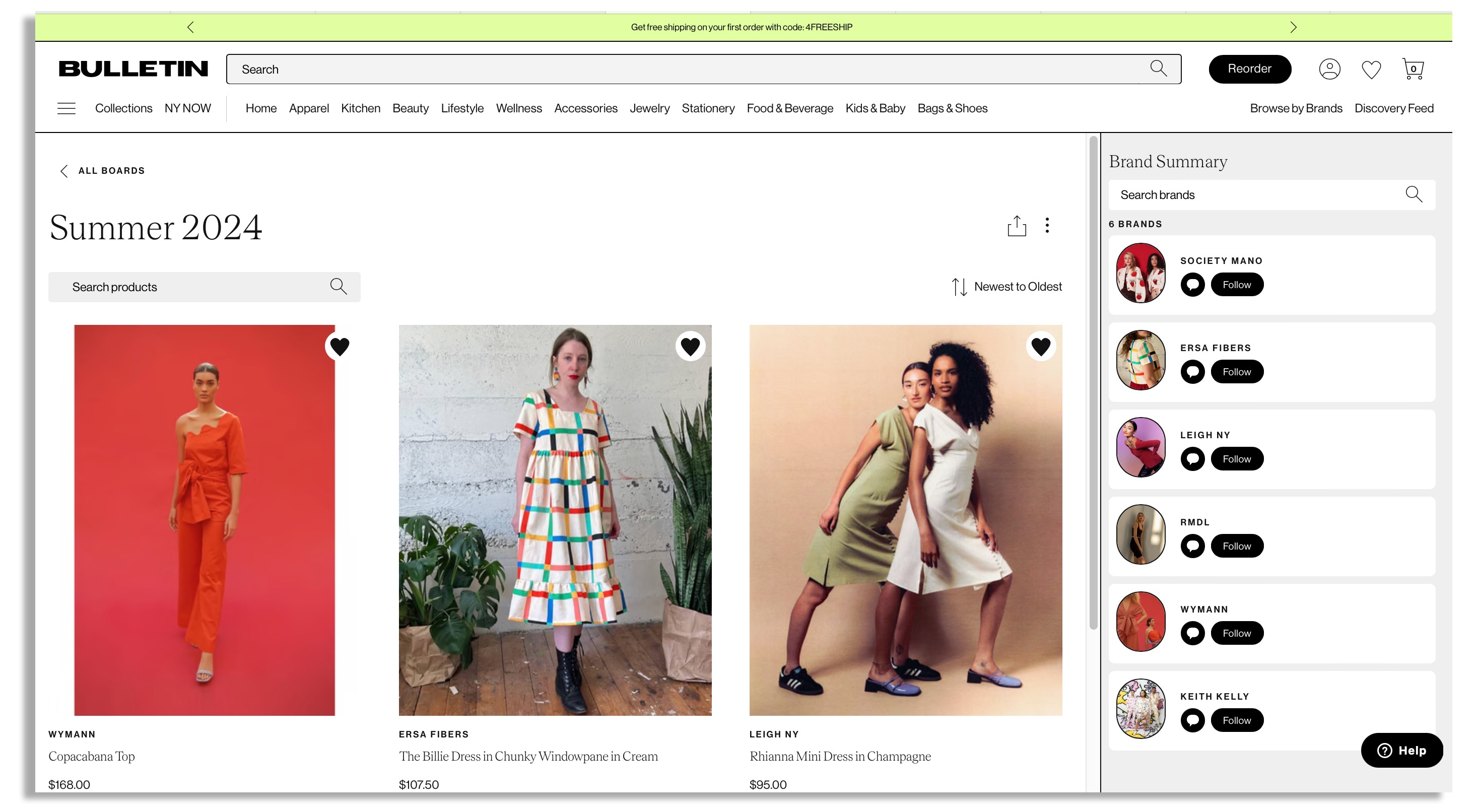Message the Ersa Fibers brand
This screenshot has height=812, width=1476.
[1192, 372]
